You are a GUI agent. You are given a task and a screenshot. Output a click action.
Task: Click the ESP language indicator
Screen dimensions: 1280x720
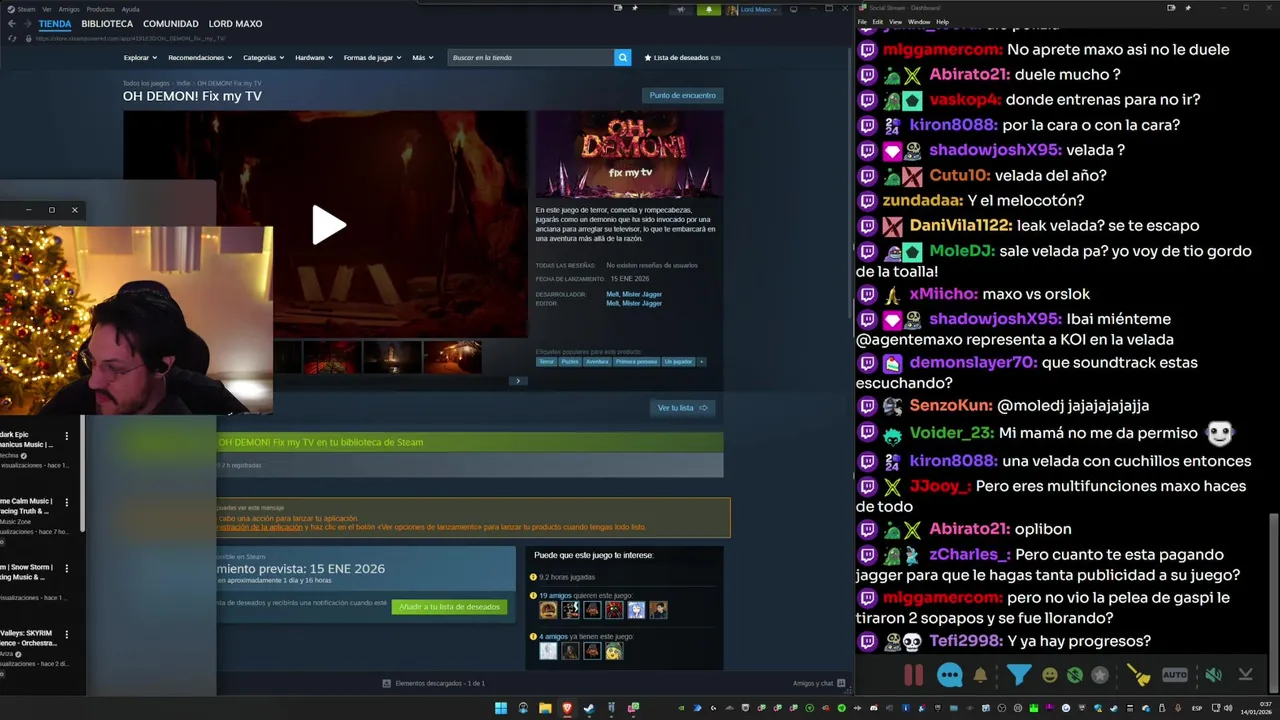point(1197,708)
